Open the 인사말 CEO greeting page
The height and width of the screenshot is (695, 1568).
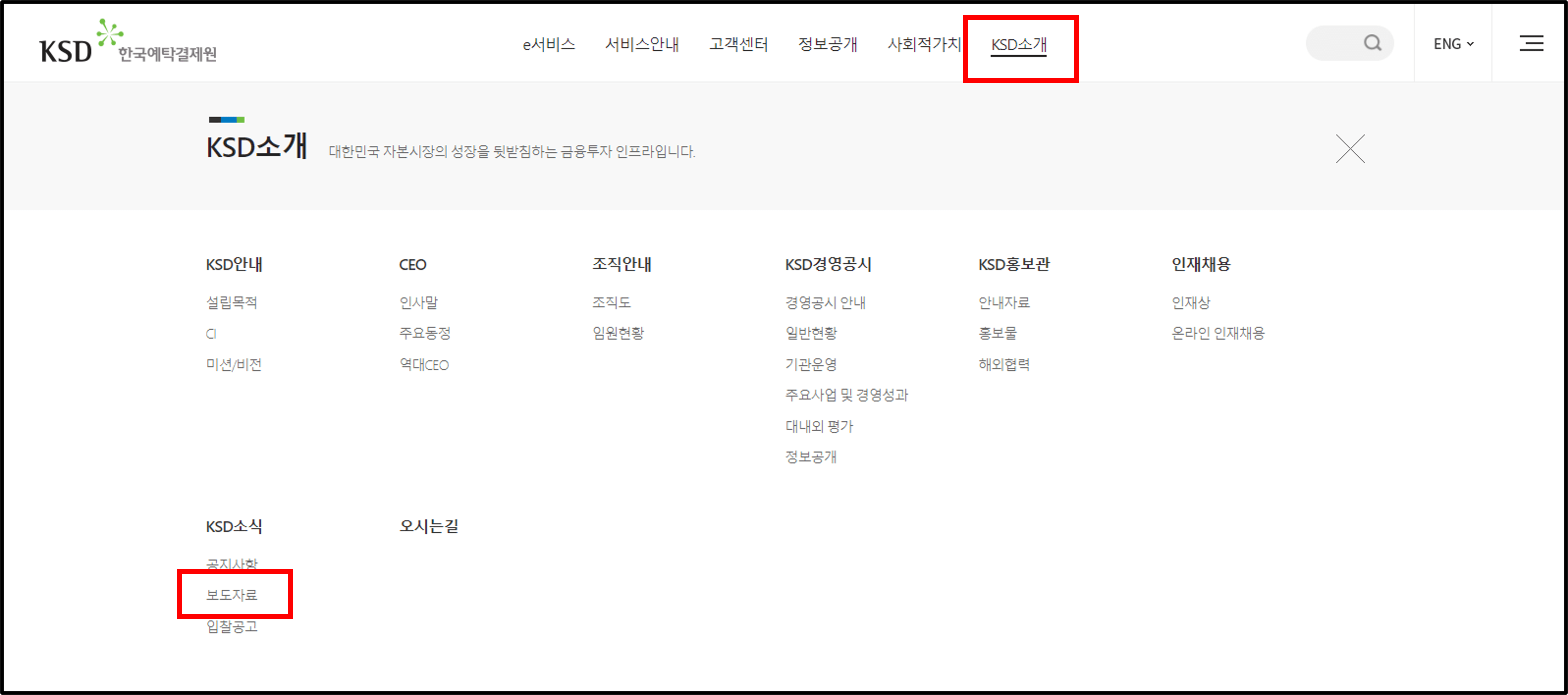click(x=418, y=302)
